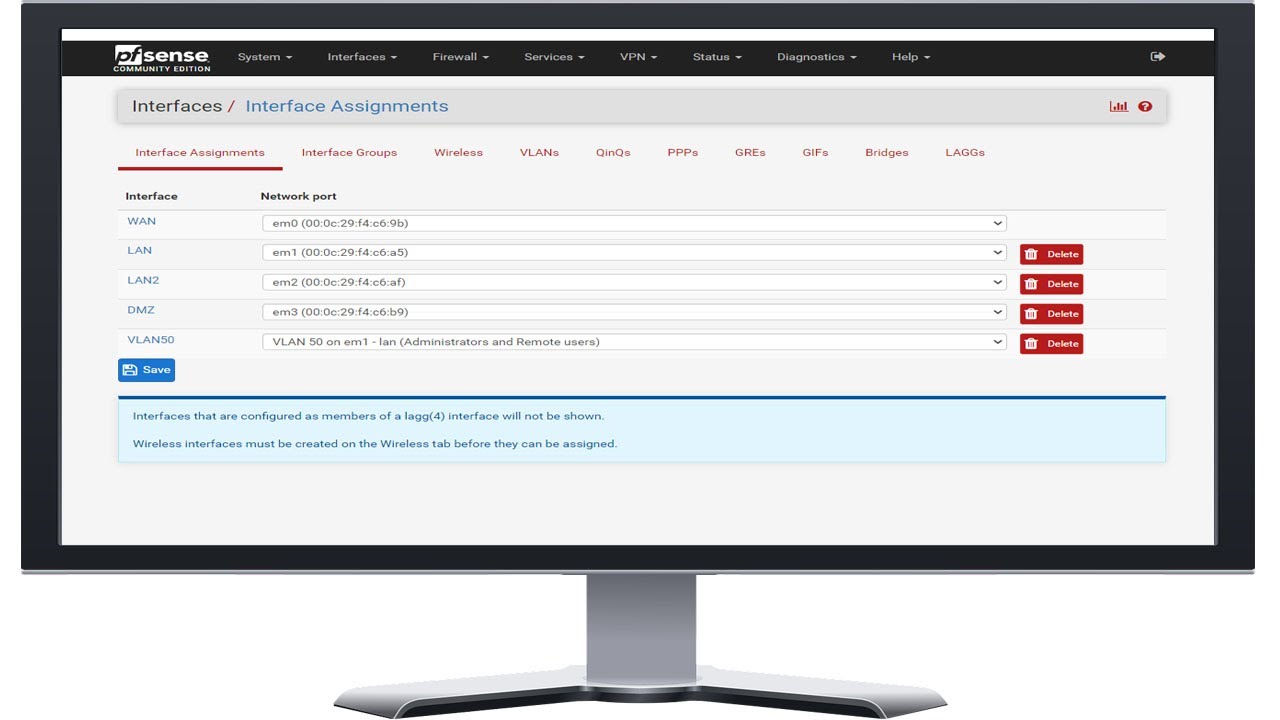Click the floppy disk icon on Save
The height and width of the screenshot is (720, 1280).
point(130,370)
